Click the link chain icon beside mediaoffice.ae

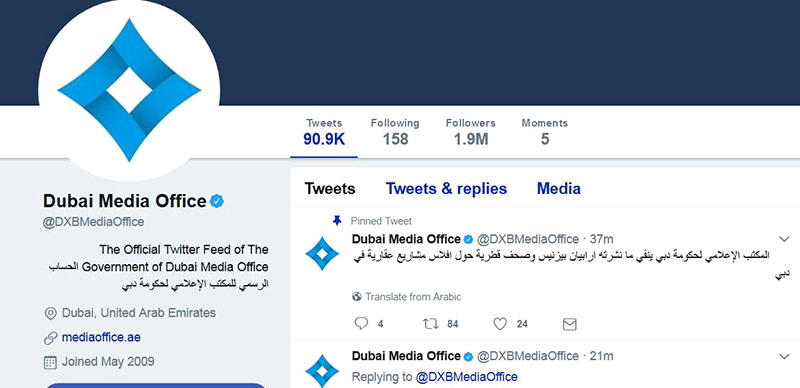pyautogui.click(x=50, y=338)
